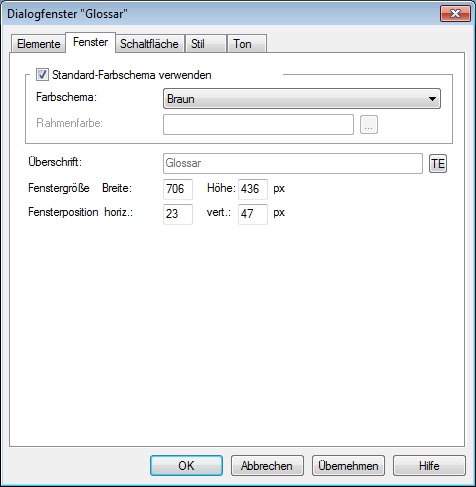
Task: Open the Stil tab
Action: click(x=206, y=44)
